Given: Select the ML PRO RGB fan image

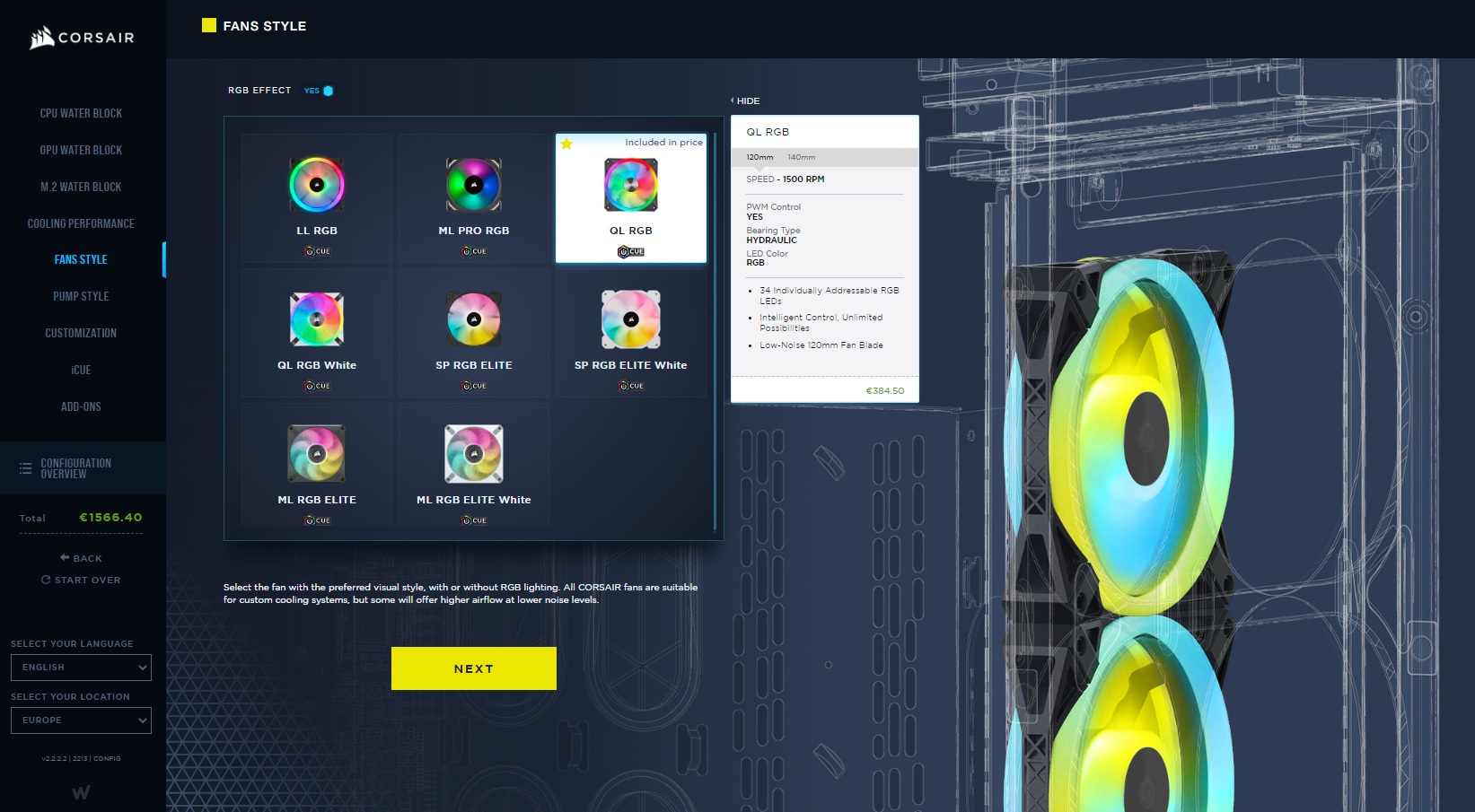Looking at the screenshot, I should [x=474, y=185].
